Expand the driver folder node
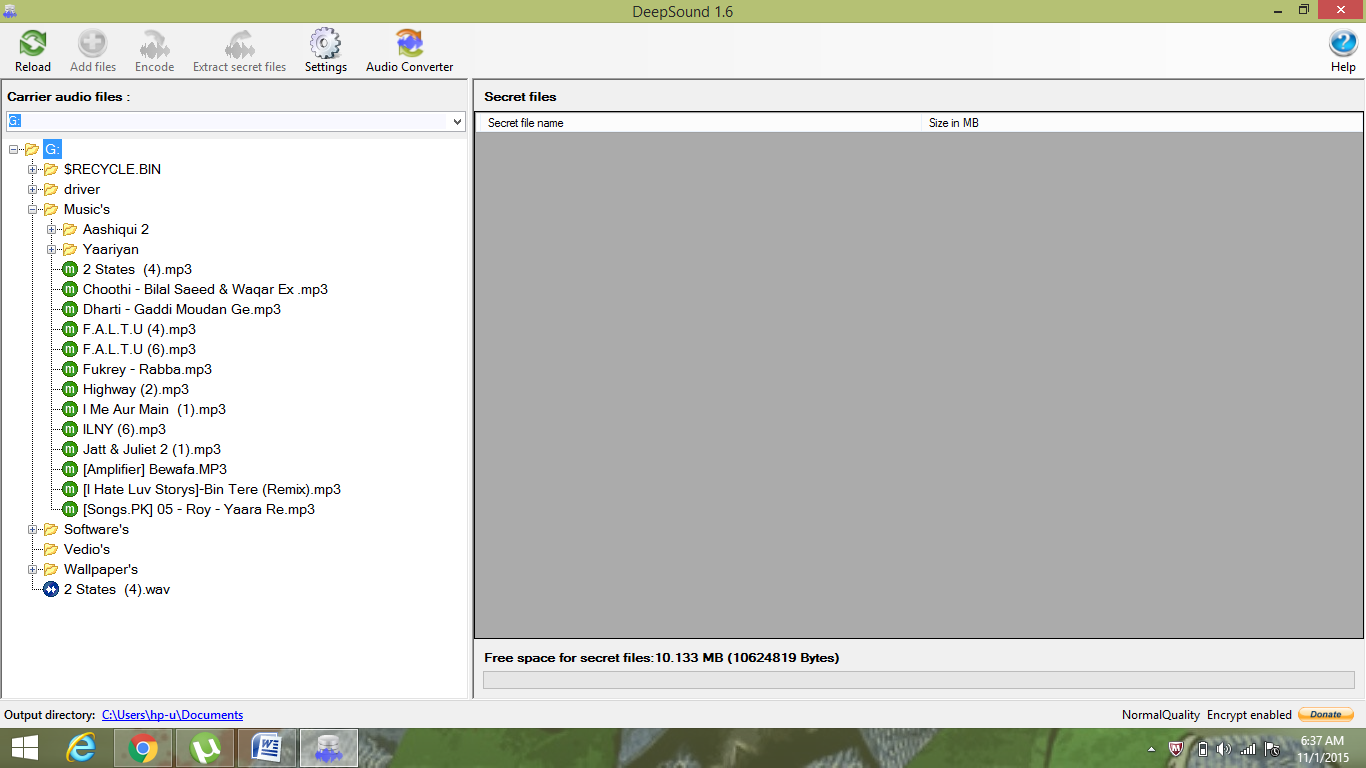The height and width of the screenshot is (768, 1366). tap(32, 189)
